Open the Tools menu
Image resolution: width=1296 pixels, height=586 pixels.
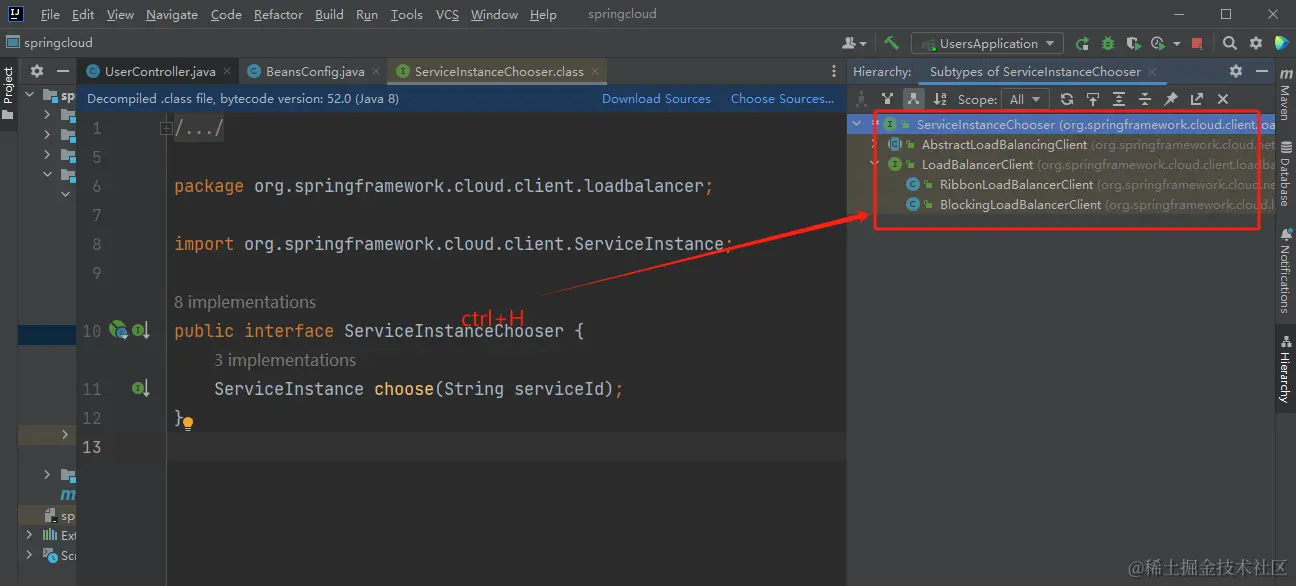tap(407, 15)
